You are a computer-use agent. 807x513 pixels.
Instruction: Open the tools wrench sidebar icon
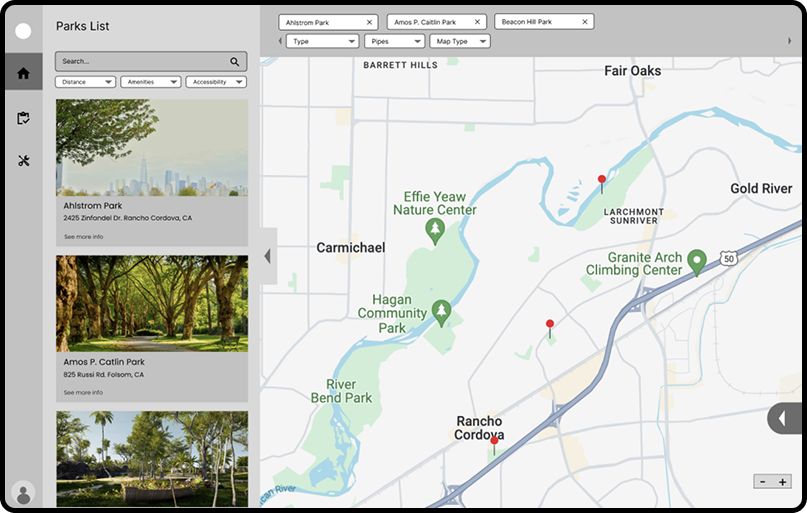(23, 161)
